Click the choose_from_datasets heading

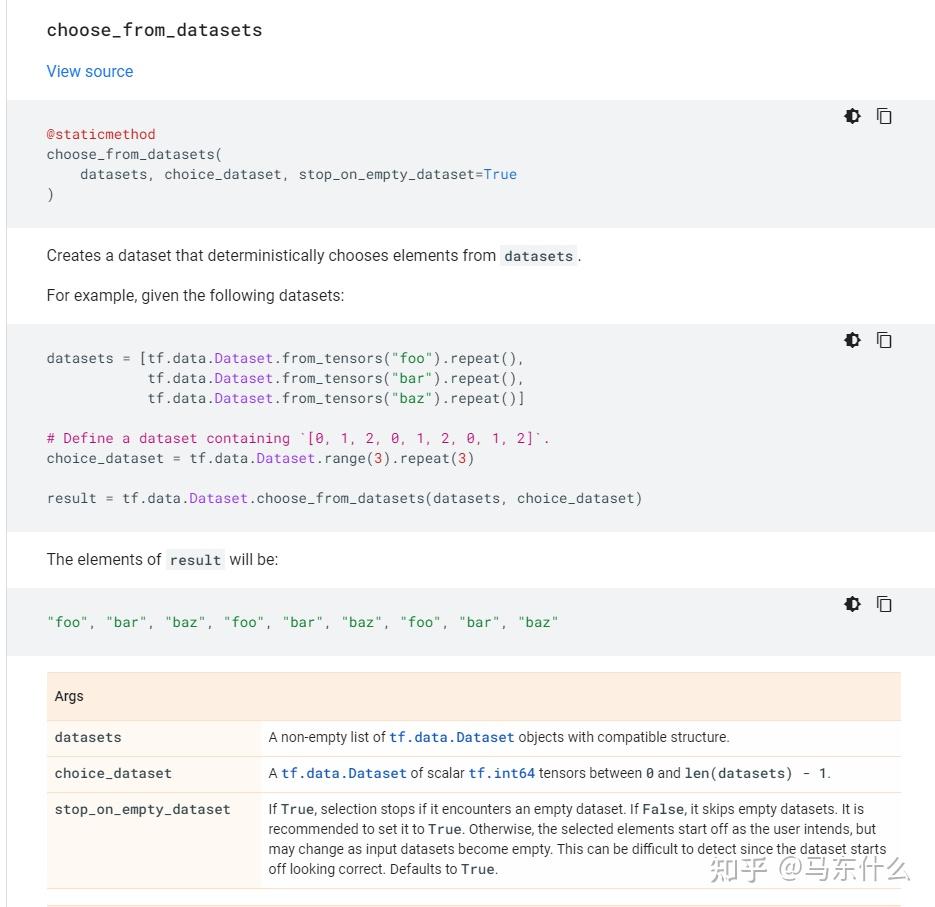tap(154, 30)
